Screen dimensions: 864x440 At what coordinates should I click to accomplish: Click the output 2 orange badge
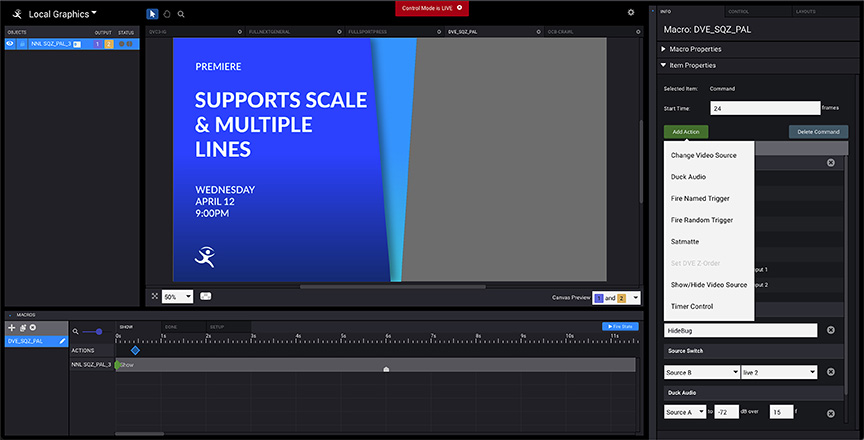coord(109,44)
